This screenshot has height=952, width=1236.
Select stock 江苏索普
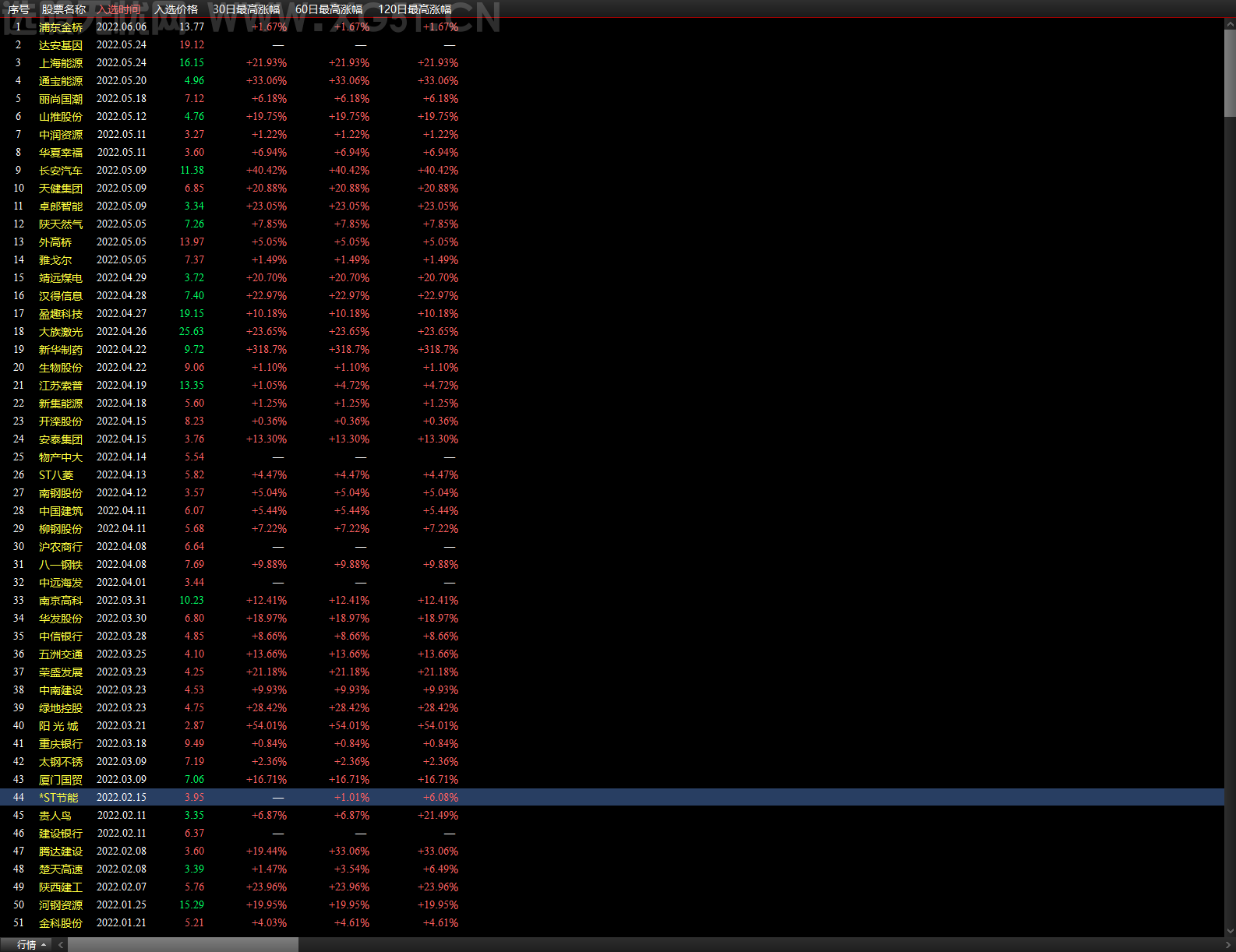[61, 386]
